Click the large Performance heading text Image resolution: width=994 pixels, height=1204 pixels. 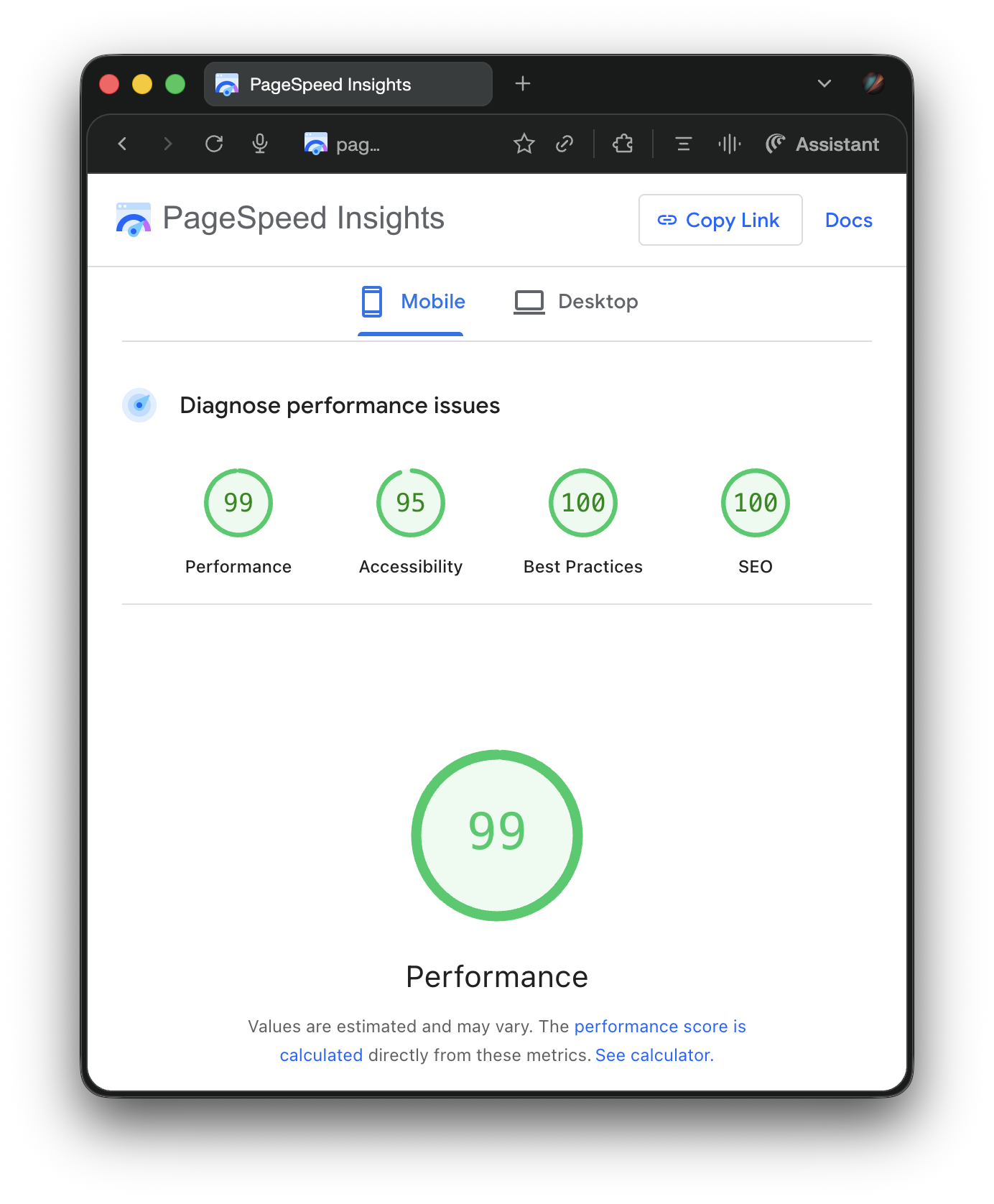point(497,977)
